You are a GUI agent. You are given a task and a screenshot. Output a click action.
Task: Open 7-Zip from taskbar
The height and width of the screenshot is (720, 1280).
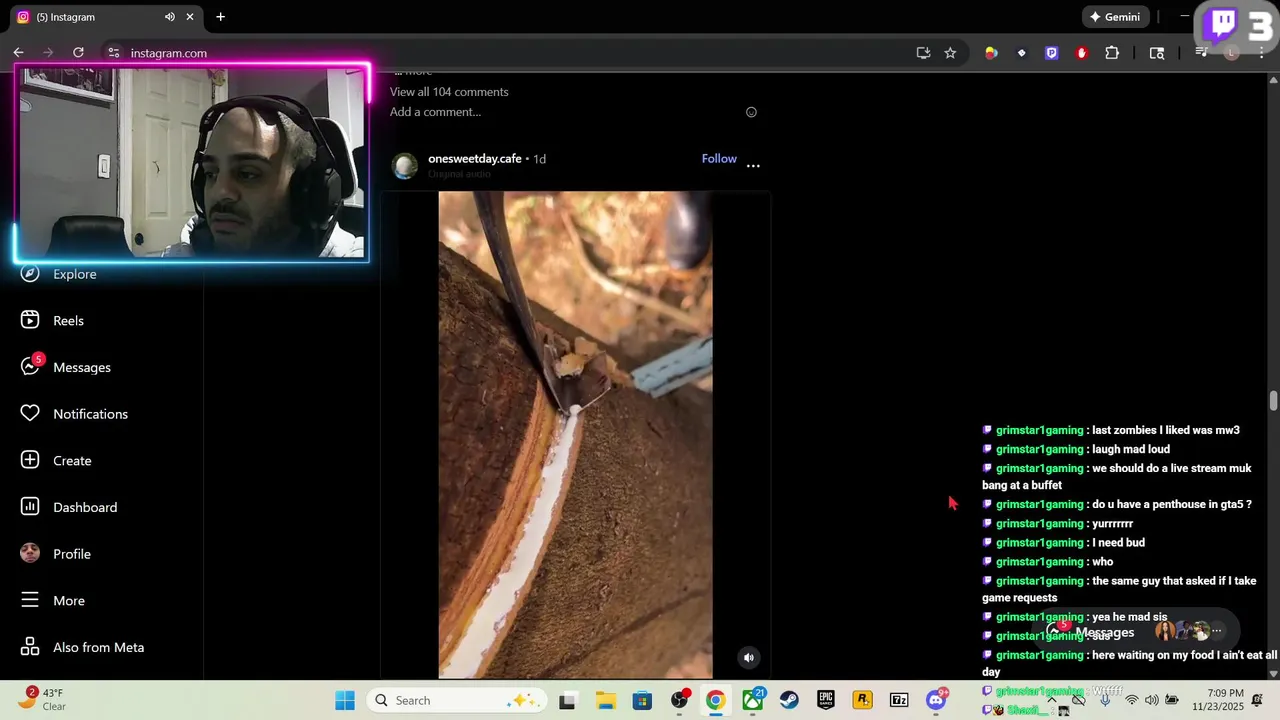pos(899,700)
